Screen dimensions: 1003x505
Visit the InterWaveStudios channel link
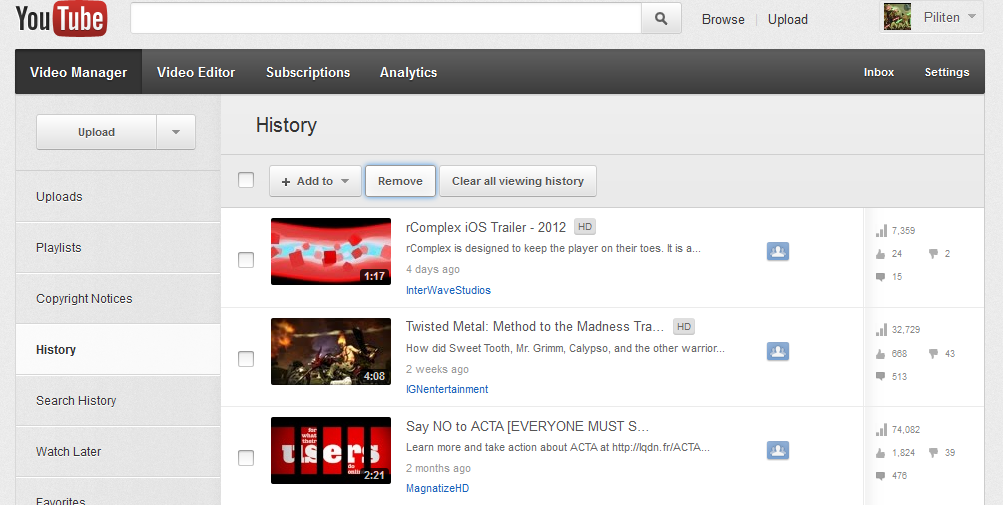pyautogui.click(x=448, y=290)
